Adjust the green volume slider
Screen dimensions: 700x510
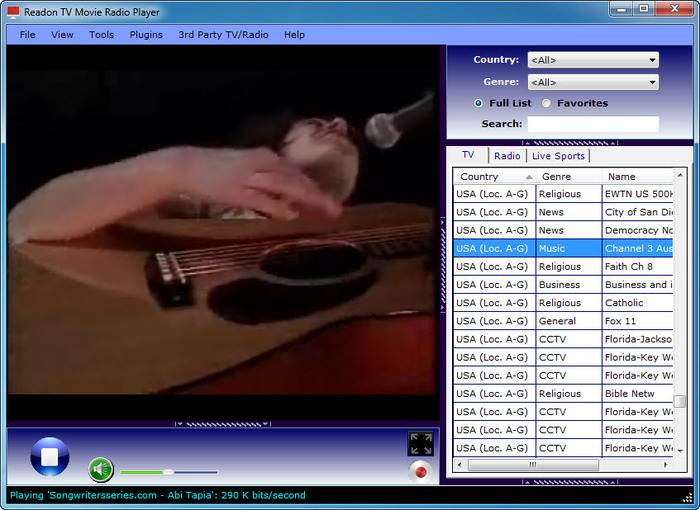[x=168, y=471]
